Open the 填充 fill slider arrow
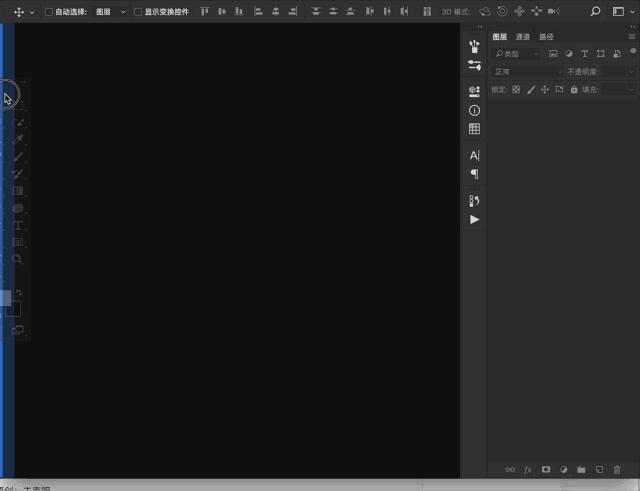This screenshot has width=640, height=491. tap(631, 89)
